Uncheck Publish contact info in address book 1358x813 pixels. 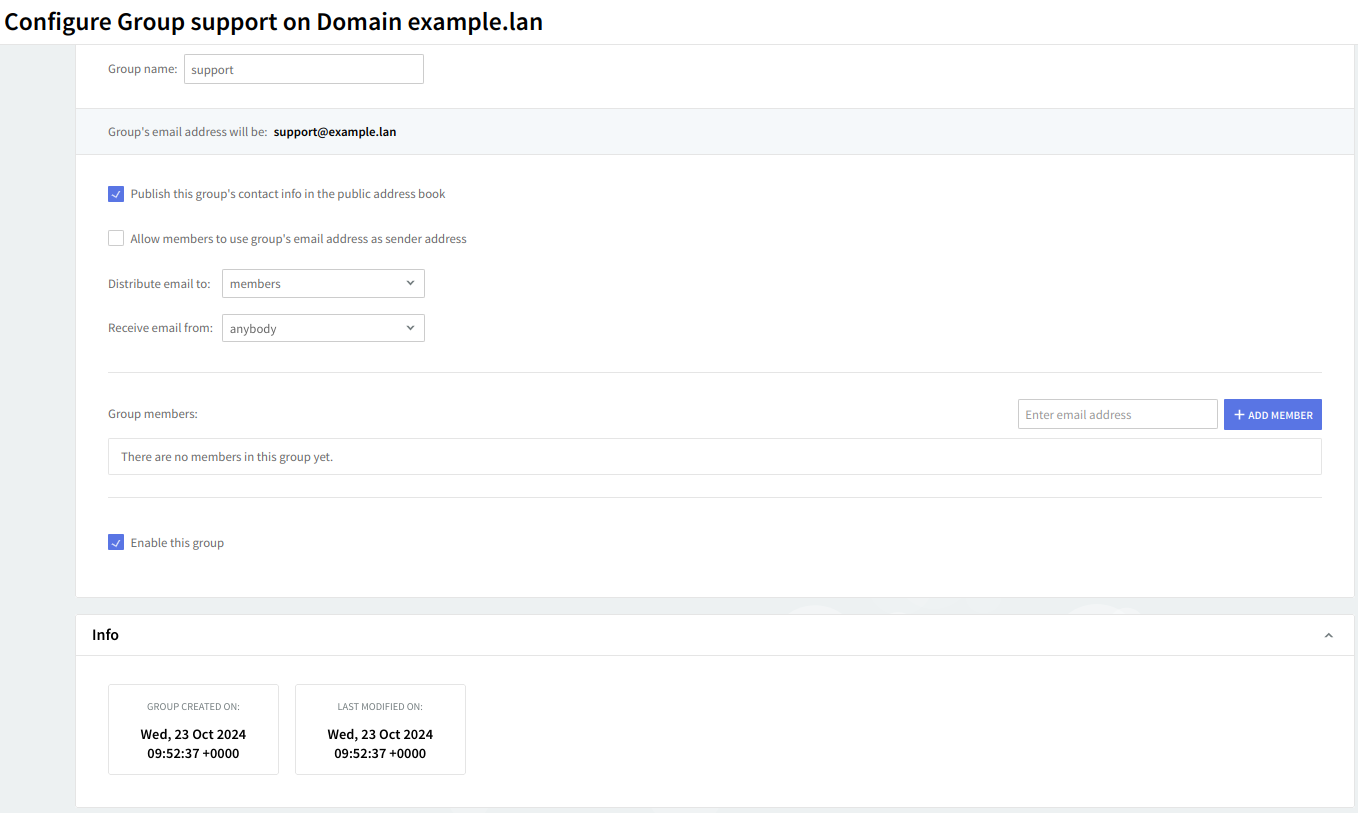(x=116, y=194)
